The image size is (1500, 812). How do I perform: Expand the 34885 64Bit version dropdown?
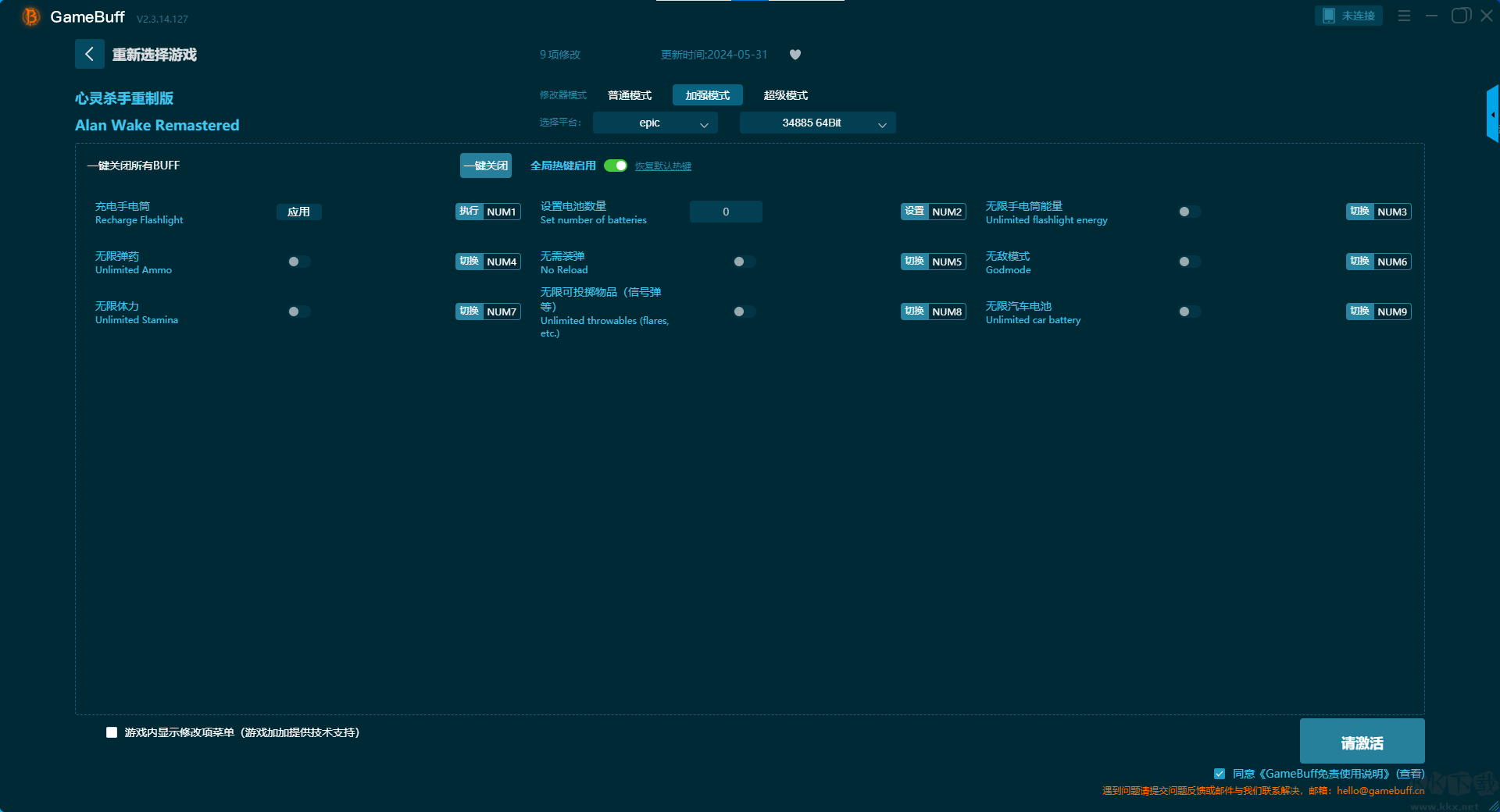coord(817,123)
